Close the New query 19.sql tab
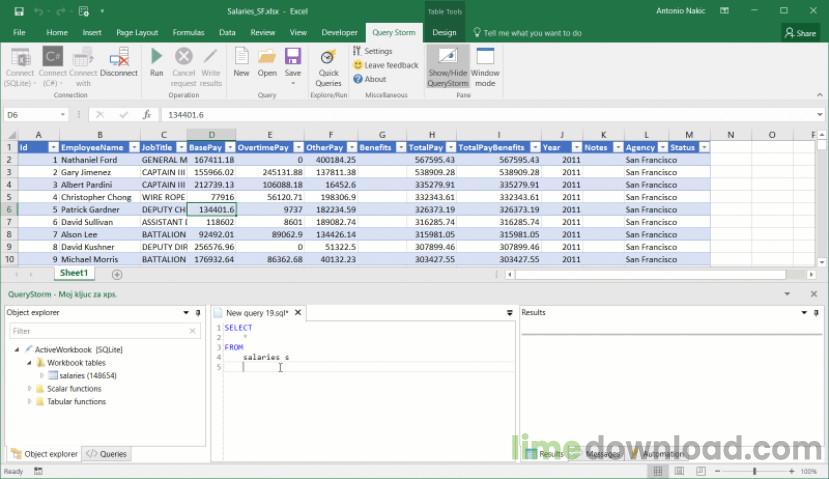 click(x=298, y=313)
